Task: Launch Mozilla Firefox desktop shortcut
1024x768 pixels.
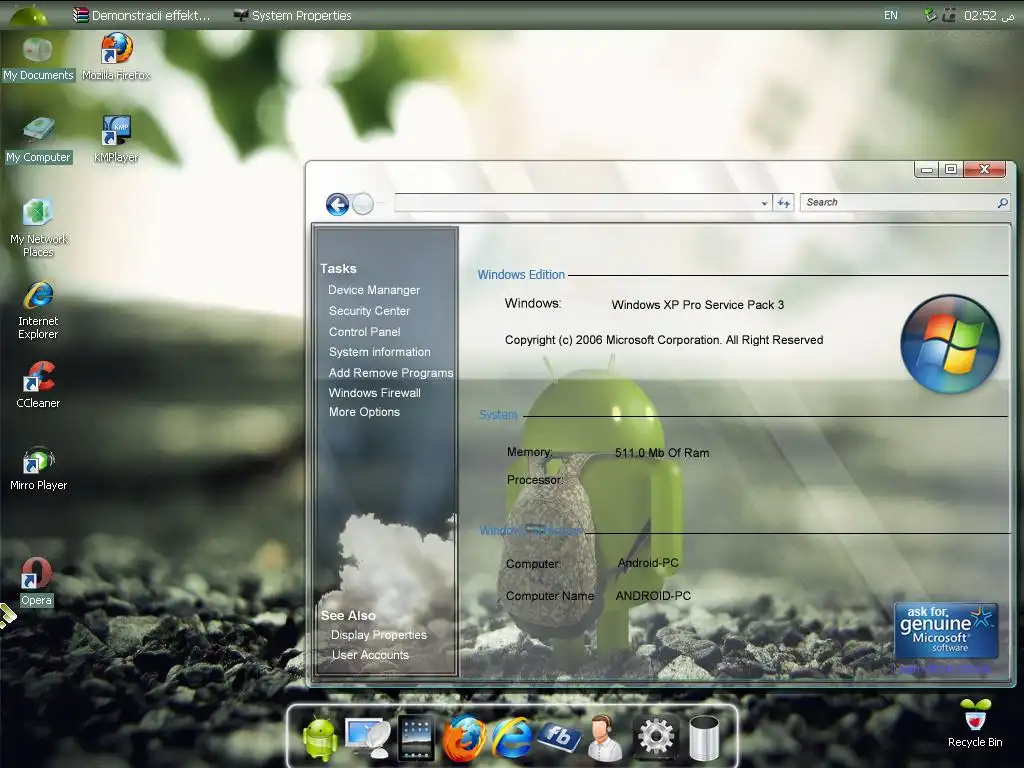Action: tap(116, 59)
